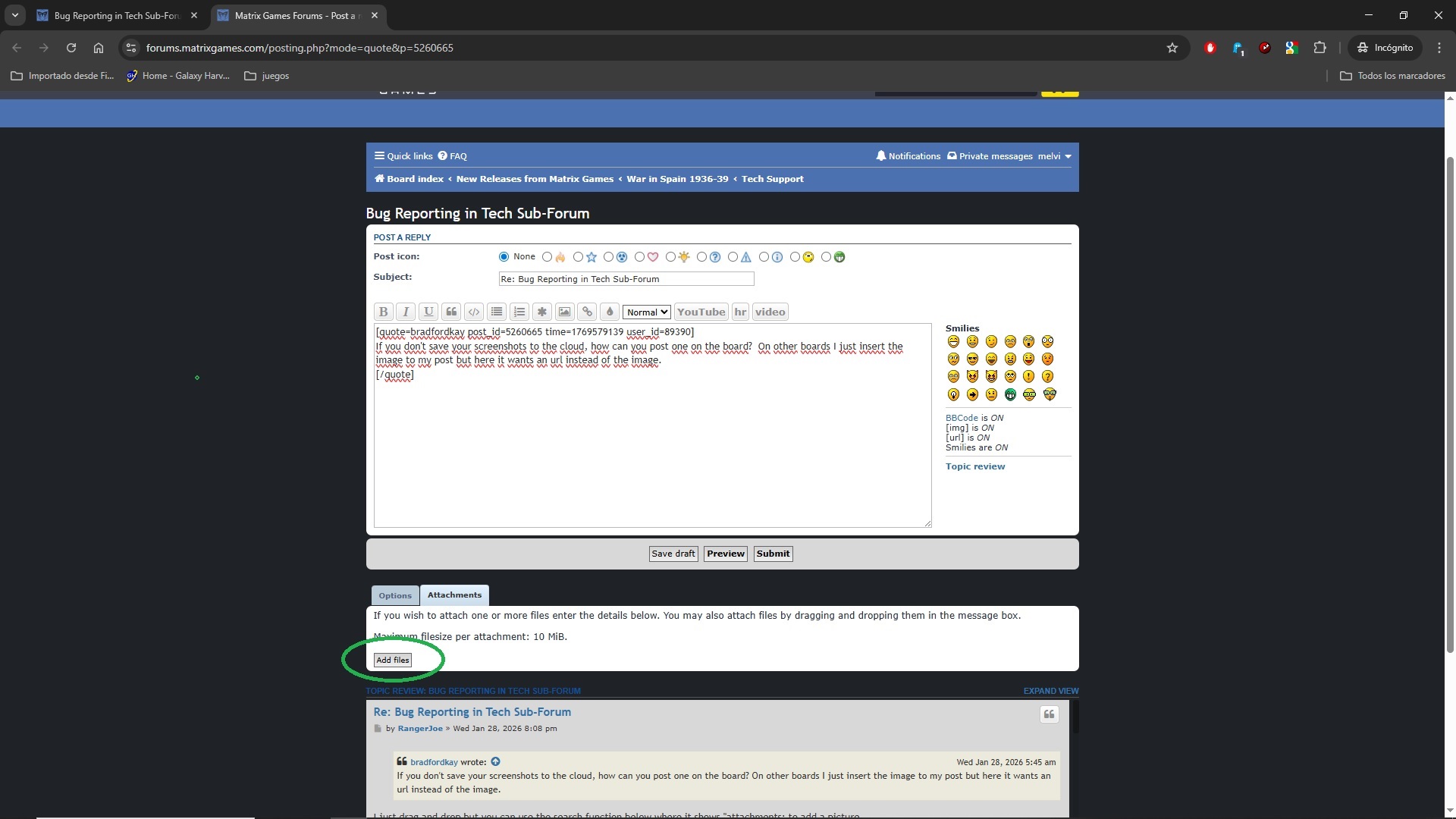This screenshot has height=819, width=1456.
Task: Insert a URL link using the chain icon
Action: point(588,312)
